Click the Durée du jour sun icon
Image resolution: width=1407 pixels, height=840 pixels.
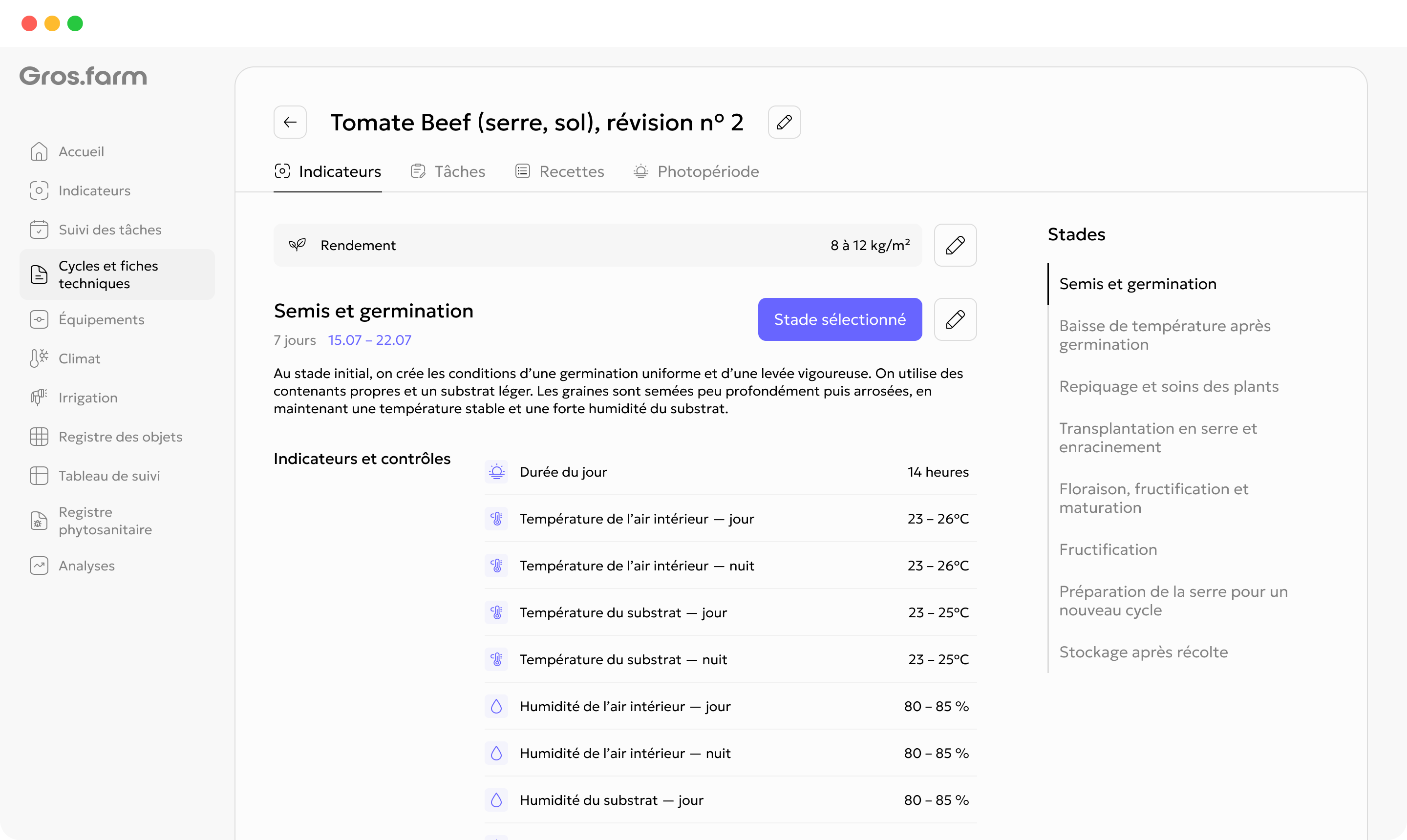tap(496, 472)
